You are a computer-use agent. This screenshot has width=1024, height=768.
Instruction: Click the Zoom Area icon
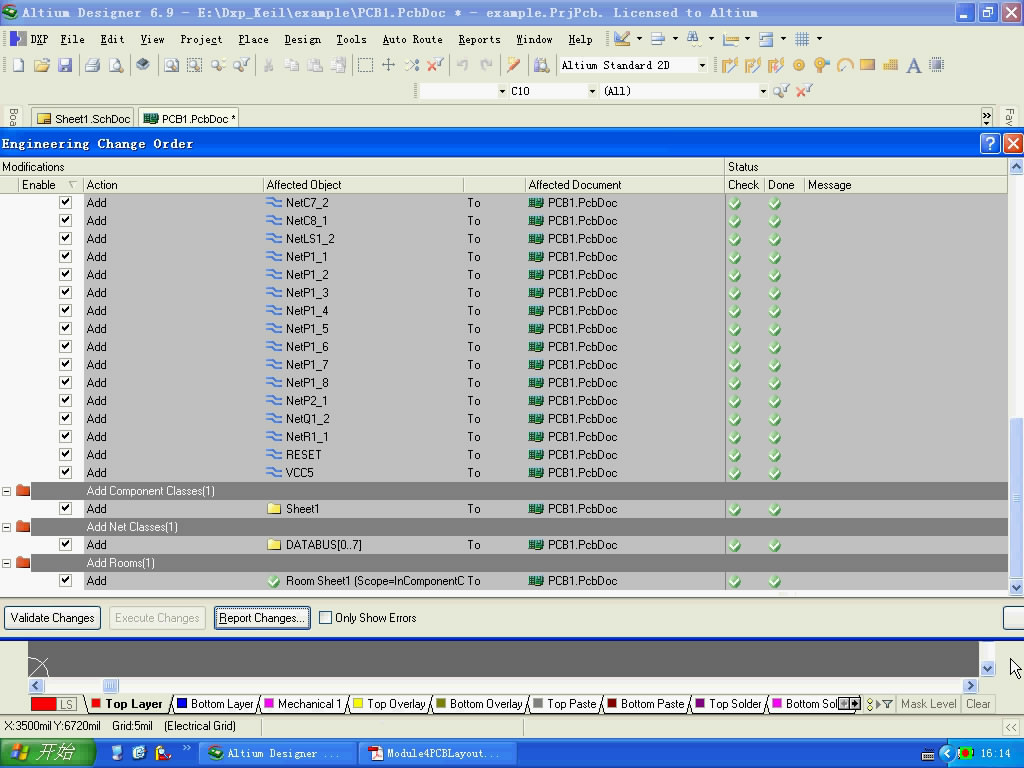[x=195, y=65]
